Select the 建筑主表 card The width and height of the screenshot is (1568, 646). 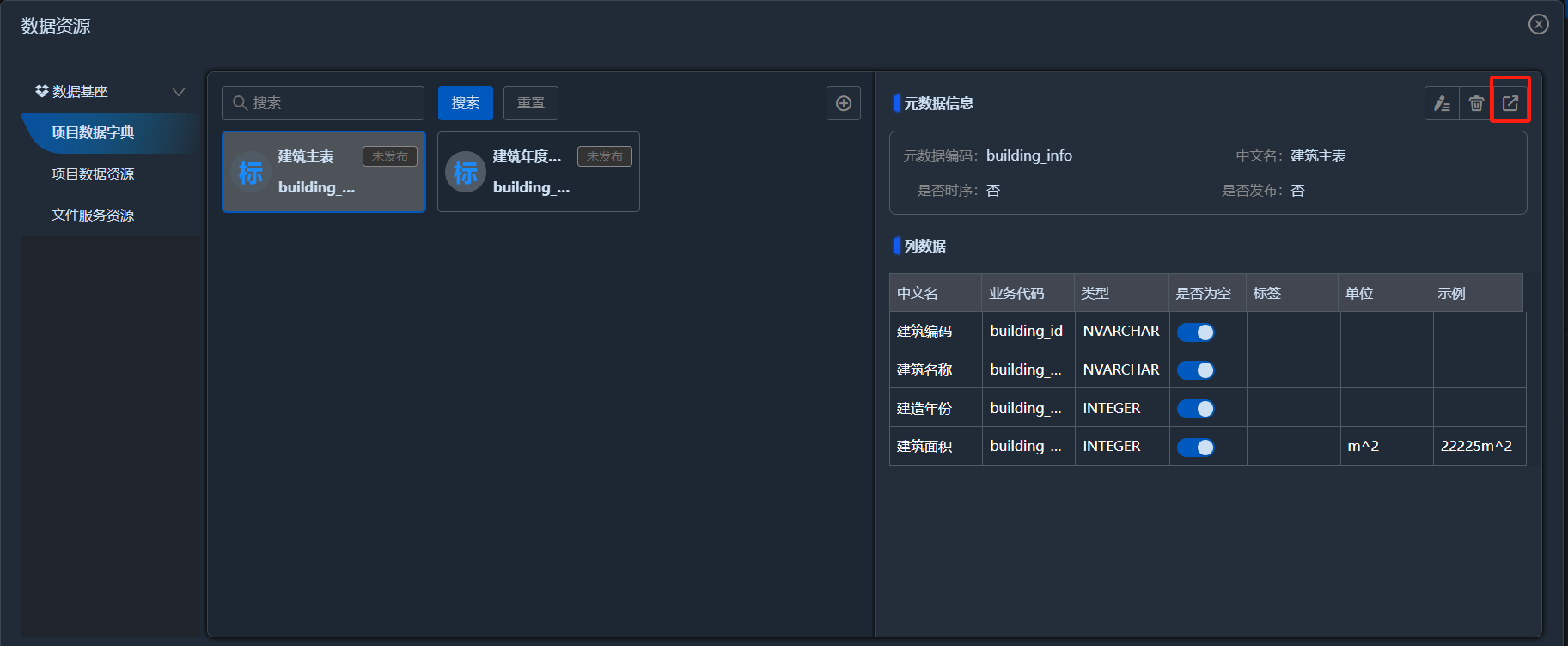(x=324, y=172)
